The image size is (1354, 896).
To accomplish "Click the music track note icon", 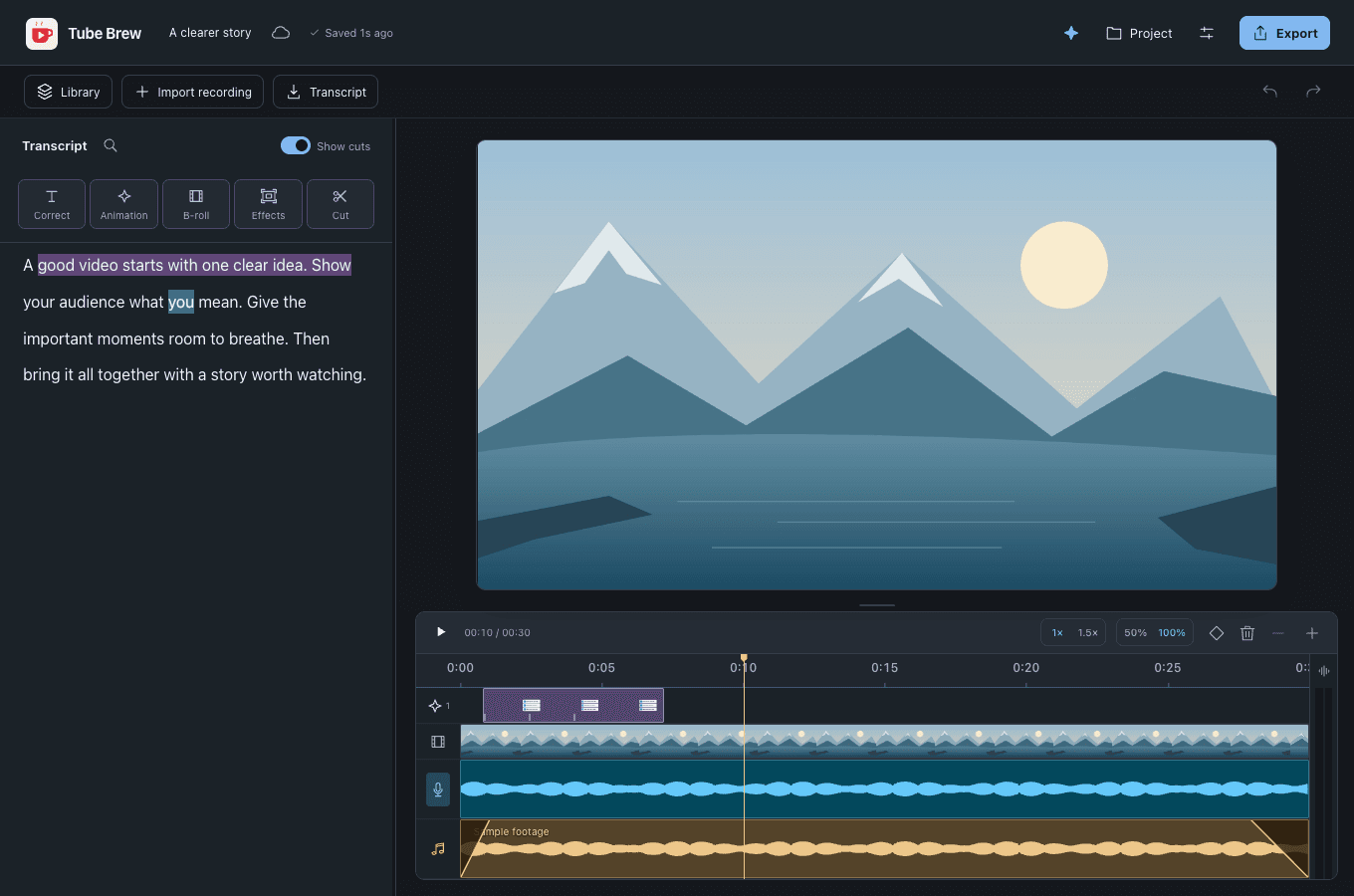I will click(438, 849).
